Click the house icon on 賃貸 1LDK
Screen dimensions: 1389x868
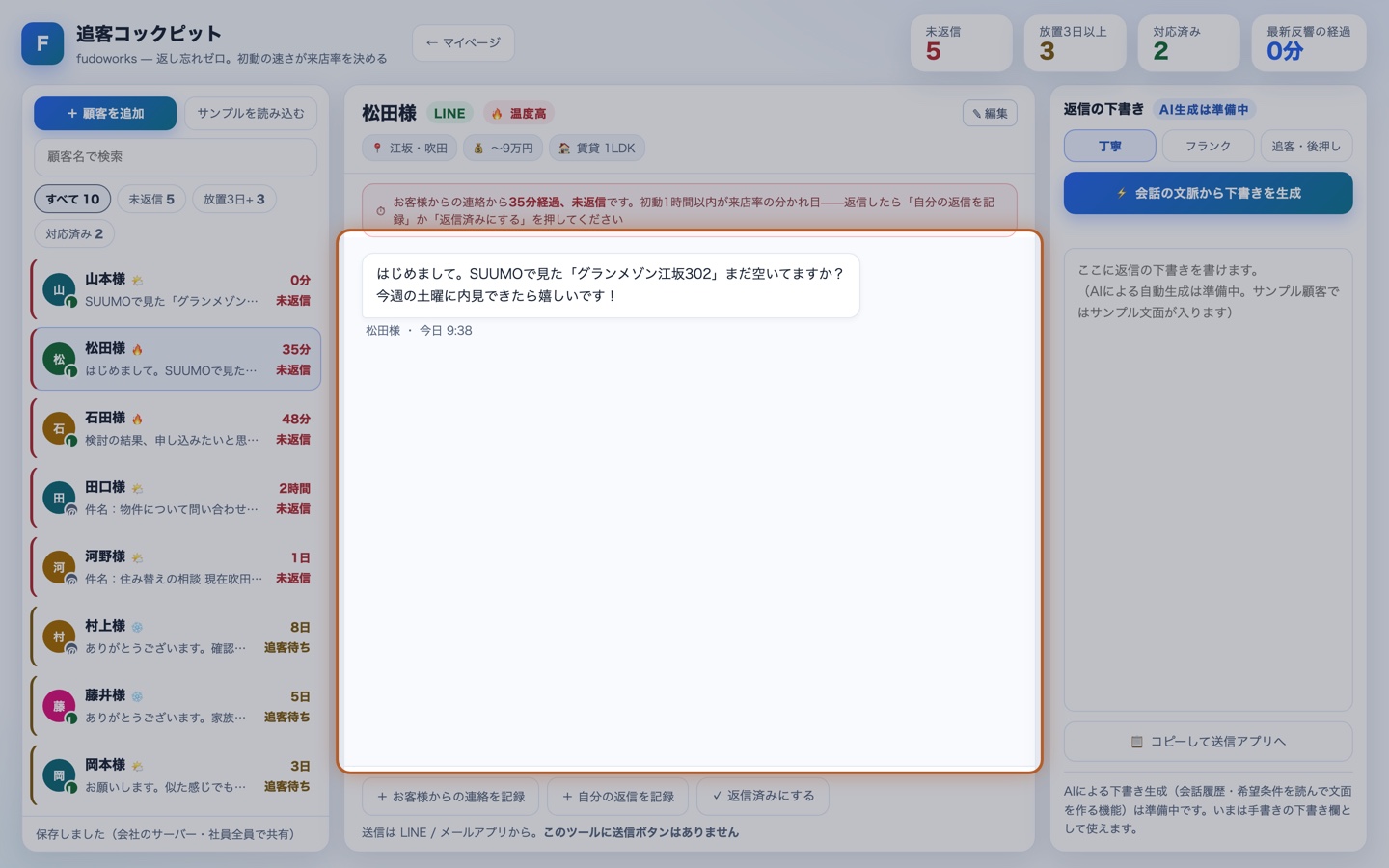564,149
